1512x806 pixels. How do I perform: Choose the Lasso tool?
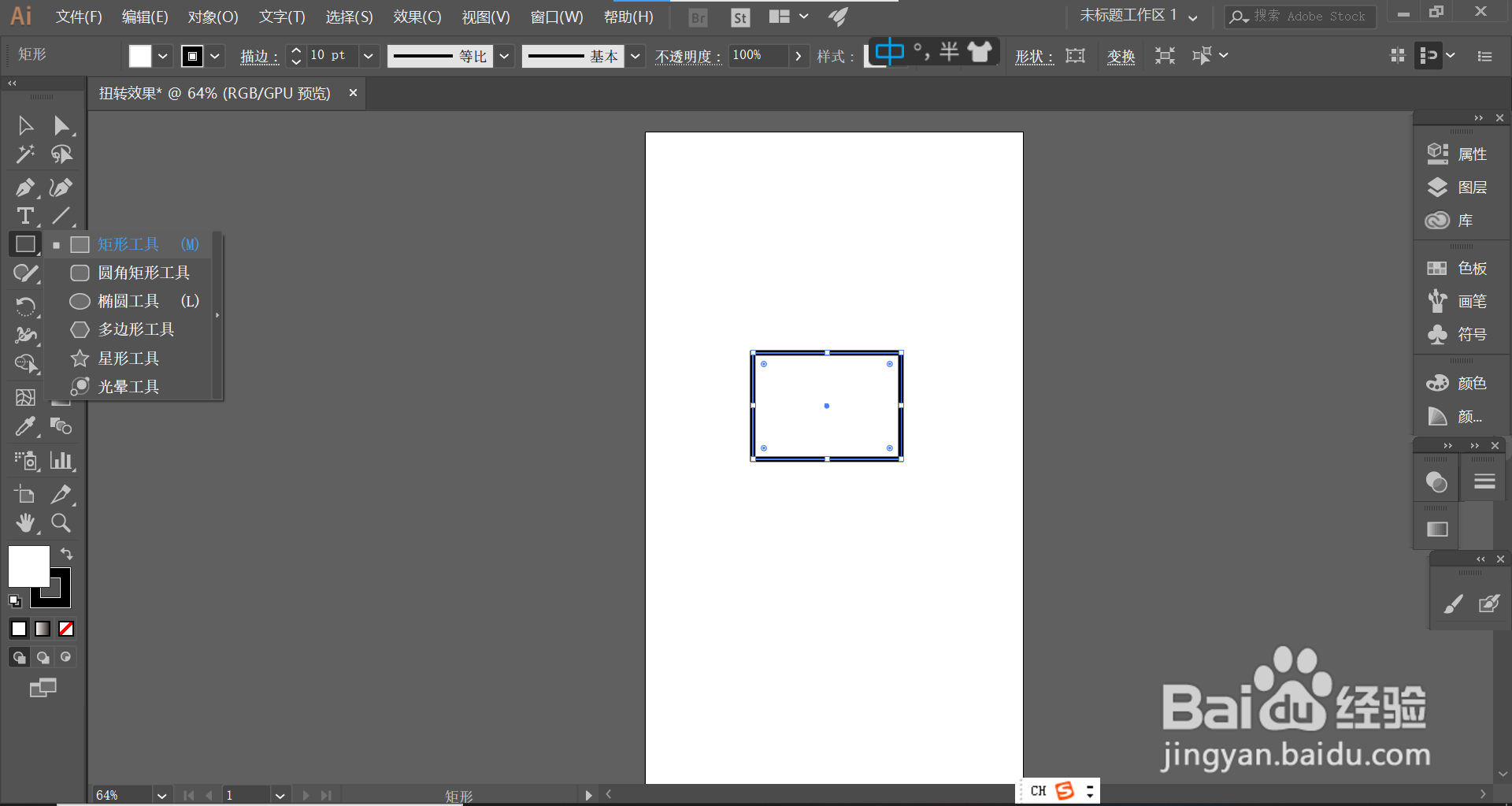(61, 154)
